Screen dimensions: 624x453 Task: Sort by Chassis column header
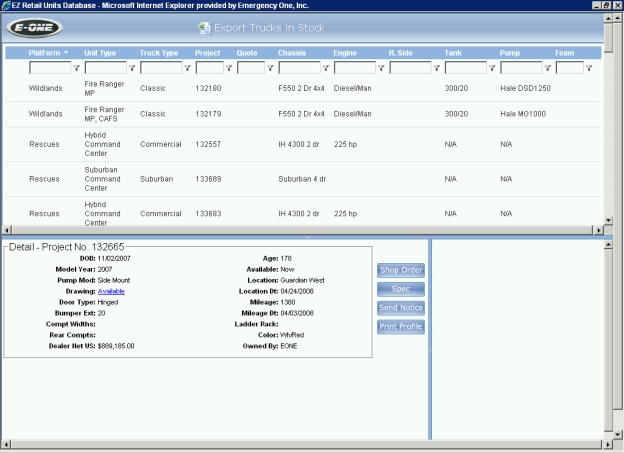292,53
